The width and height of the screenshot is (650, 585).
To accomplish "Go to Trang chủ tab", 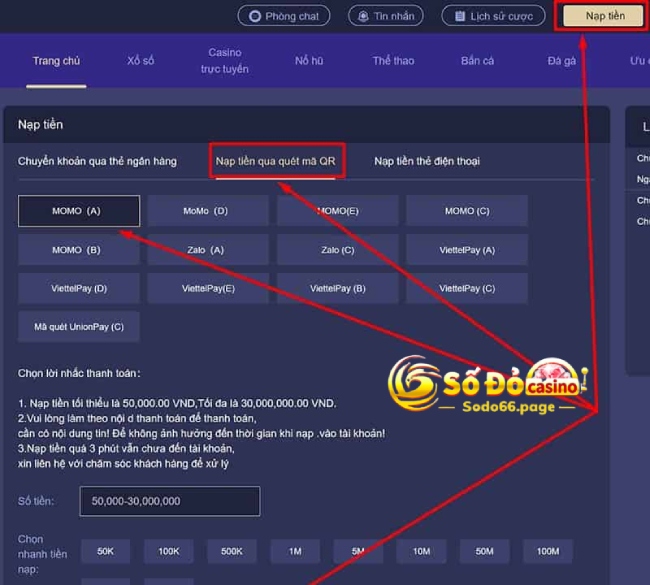I will [56, 61].
